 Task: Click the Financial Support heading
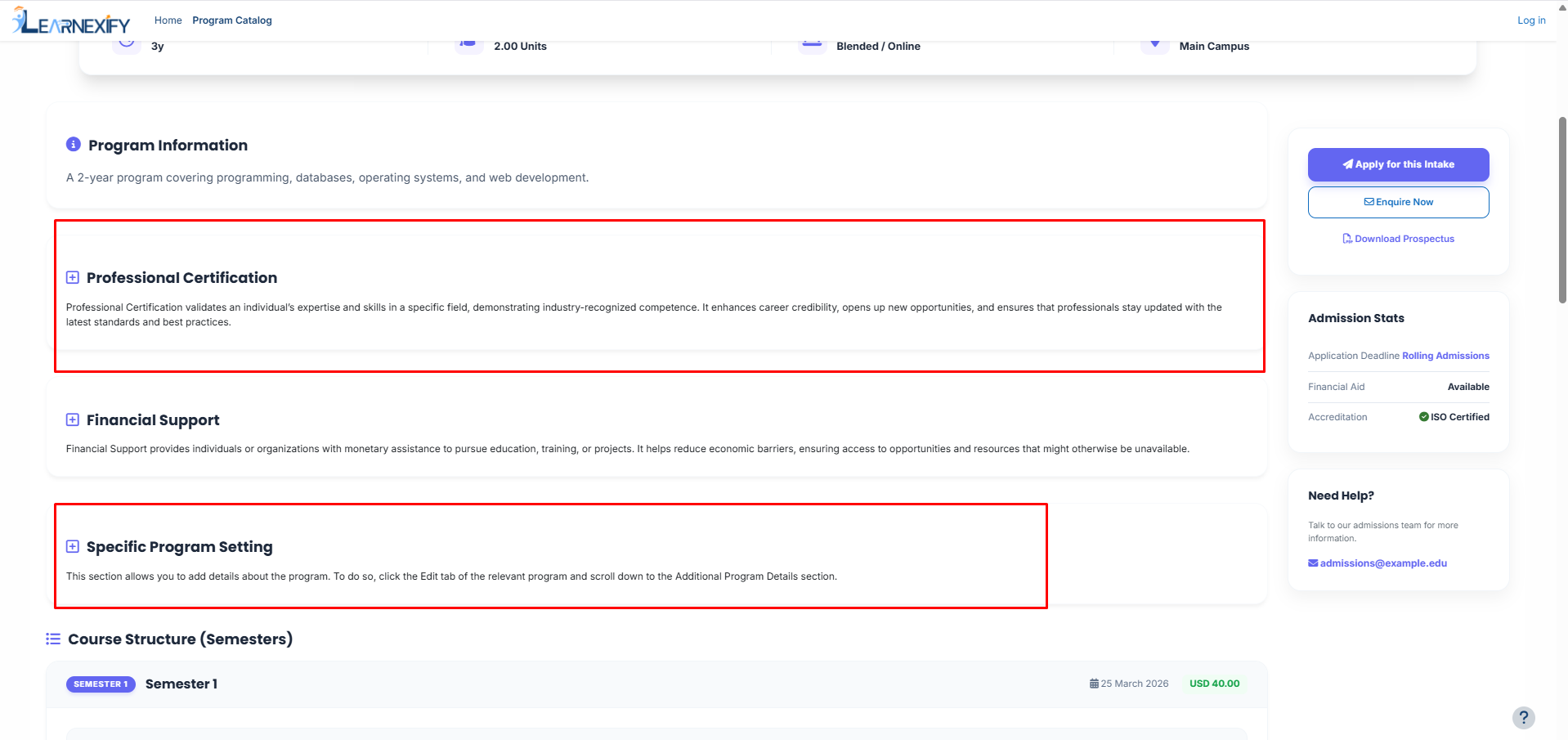[153, 420]
